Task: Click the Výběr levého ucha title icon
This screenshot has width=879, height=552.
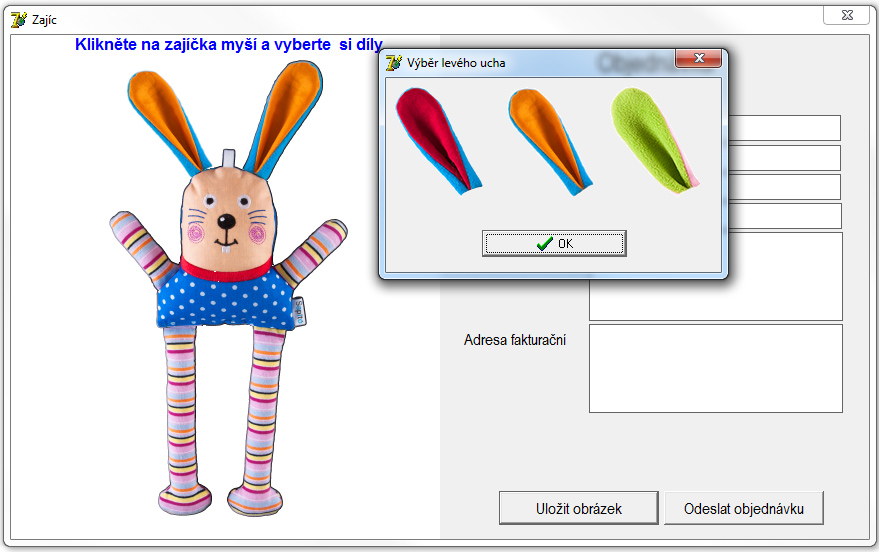Action: click(x=394, y=63)
